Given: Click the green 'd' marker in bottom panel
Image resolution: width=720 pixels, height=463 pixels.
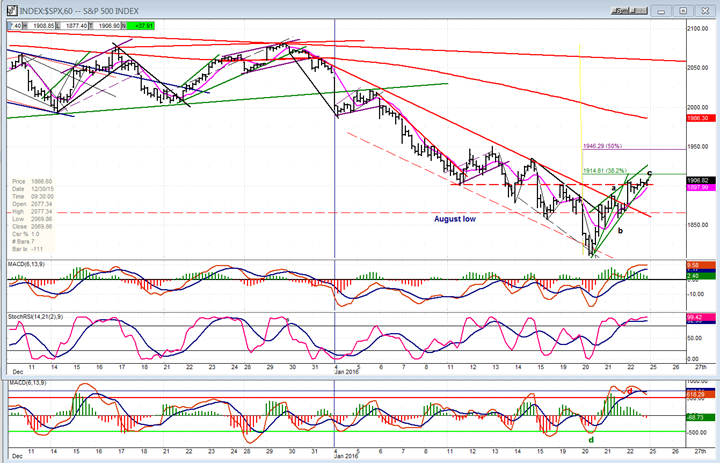Looking at the screenshot, I should coord(591,439).
